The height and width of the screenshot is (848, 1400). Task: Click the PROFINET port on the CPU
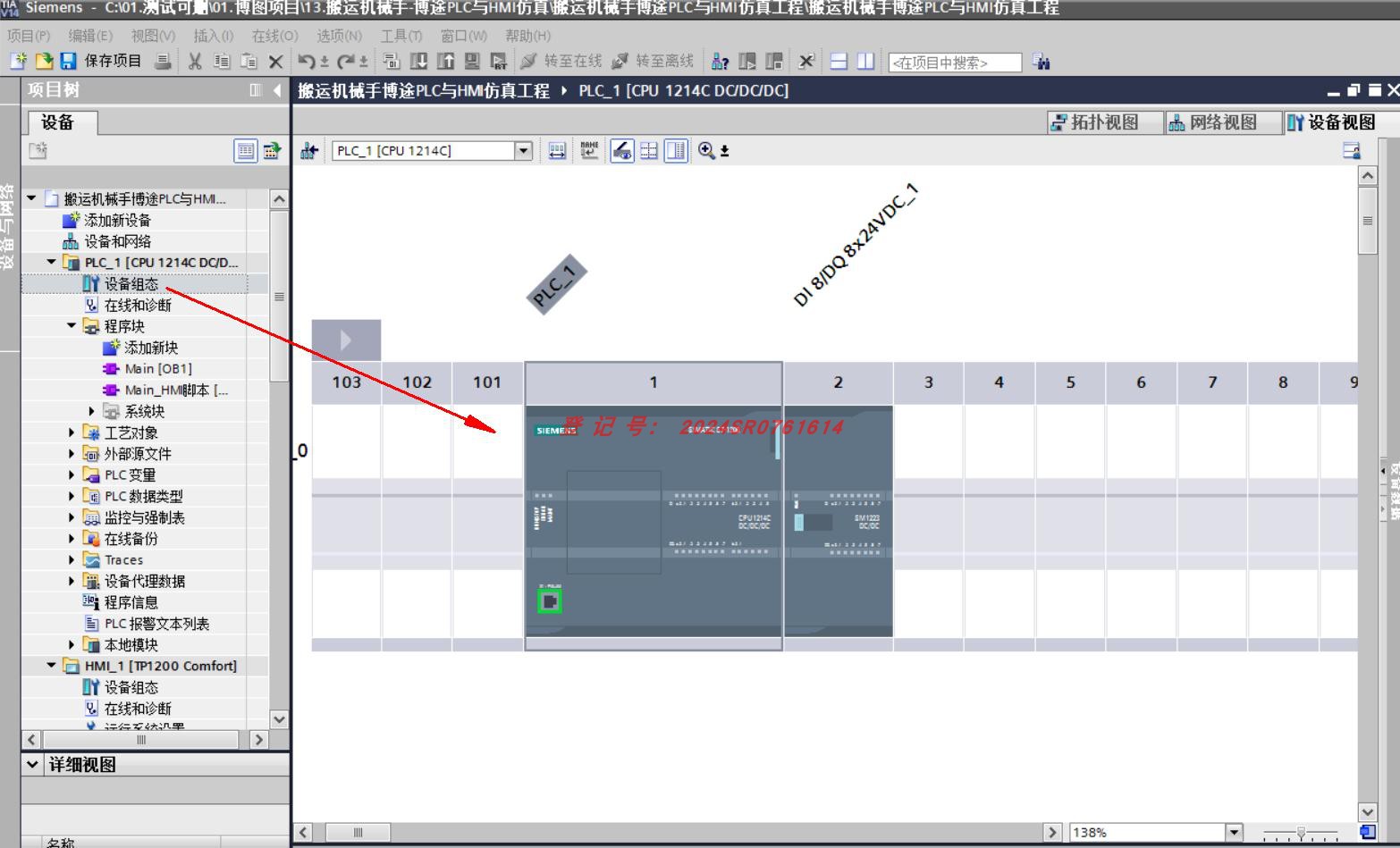[550, 601]
